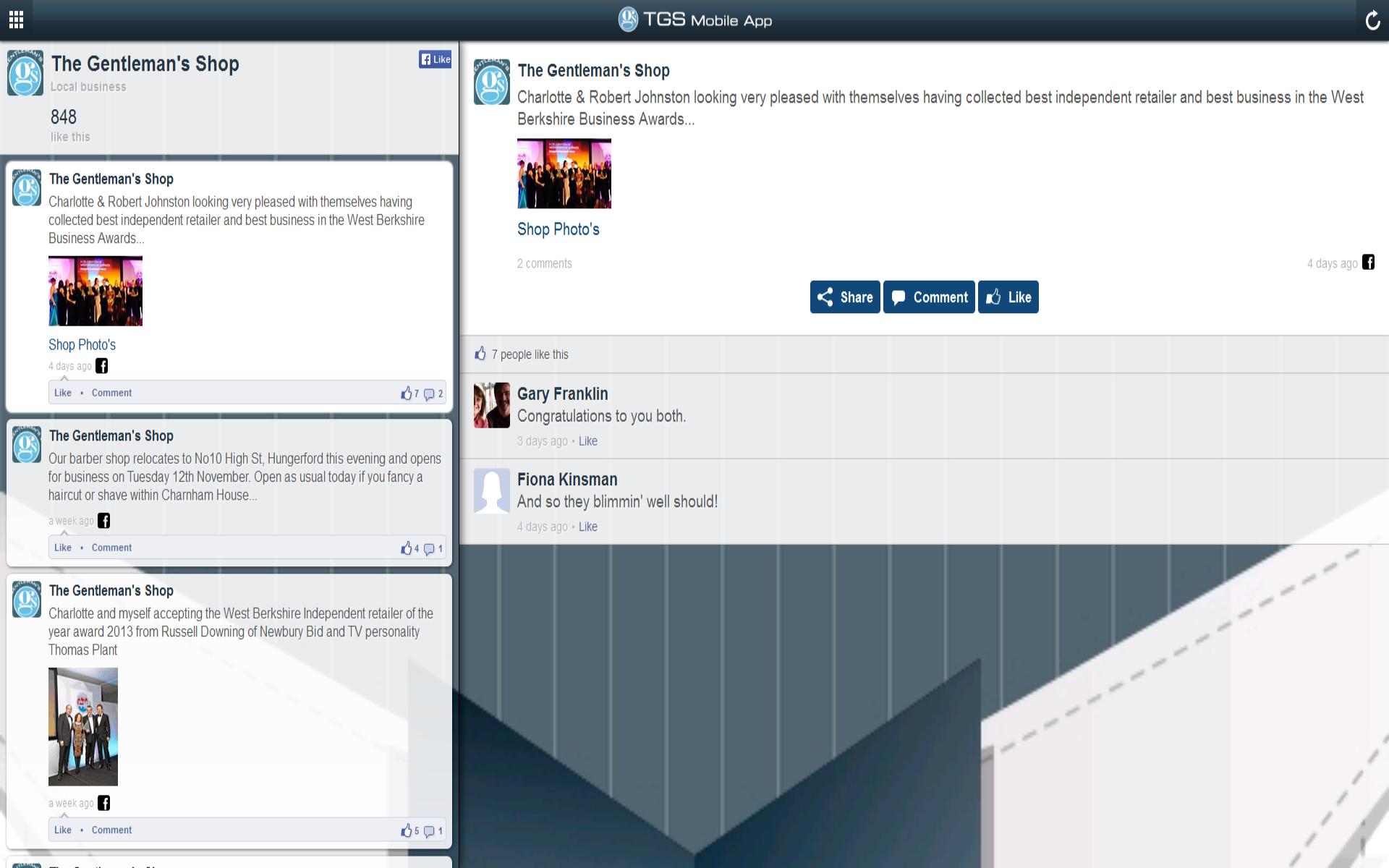Click thumbs-up count 5 on retailer award post
1389x868 pixels.
click(409, 830)
